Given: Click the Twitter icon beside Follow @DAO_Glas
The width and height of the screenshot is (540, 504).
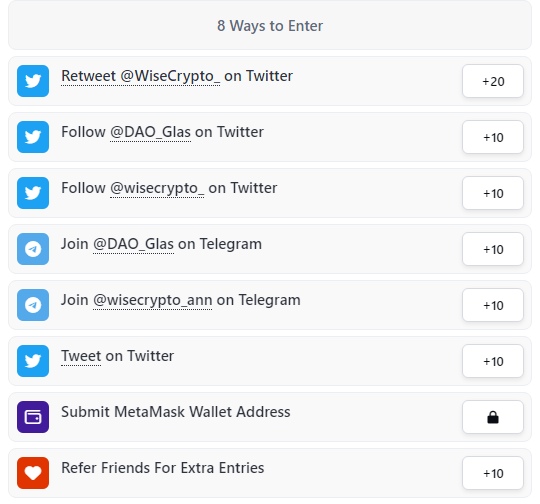Looking at the screenshot, I should pyautogui.click(x=33, y=137).
